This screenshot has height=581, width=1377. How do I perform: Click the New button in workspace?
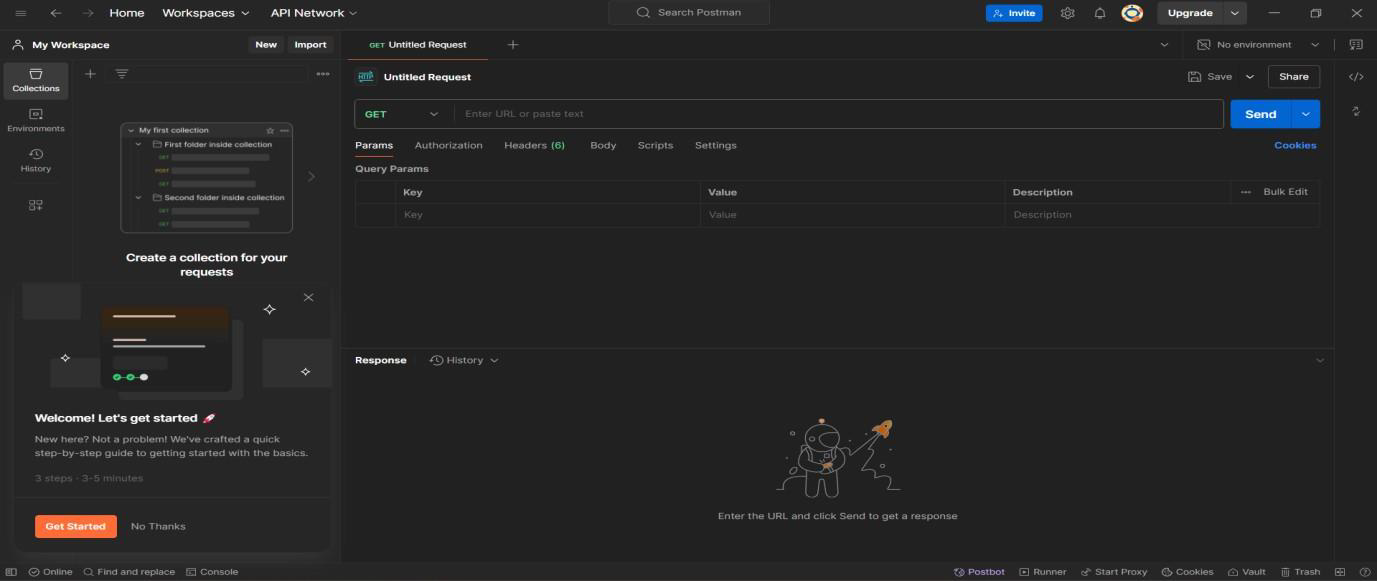pyautogui.click(x=266, y=45)
